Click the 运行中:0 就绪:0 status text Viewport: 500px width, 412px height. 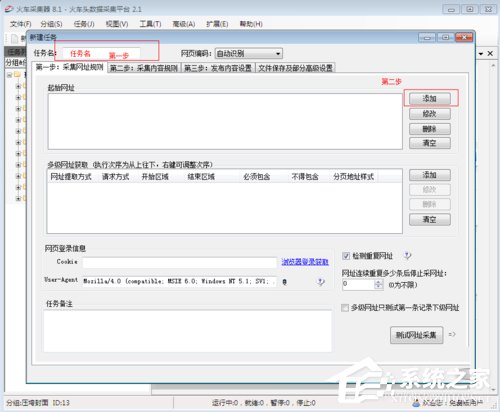pos(238,403)
